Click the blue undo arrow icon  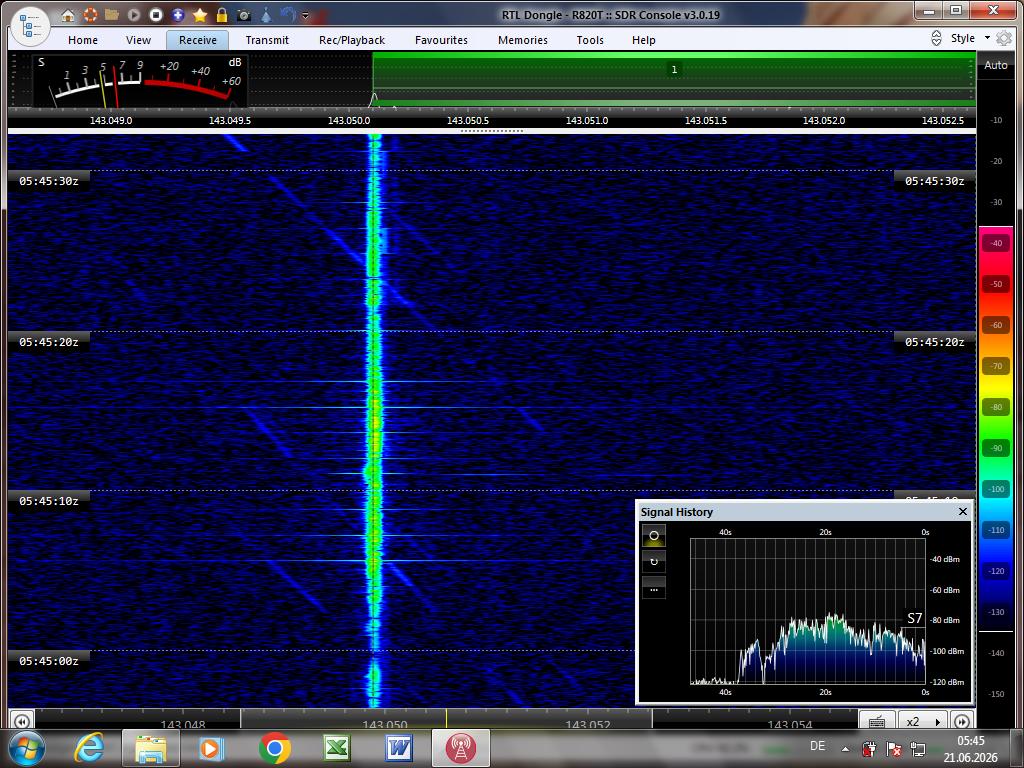(x=287, y=14)
